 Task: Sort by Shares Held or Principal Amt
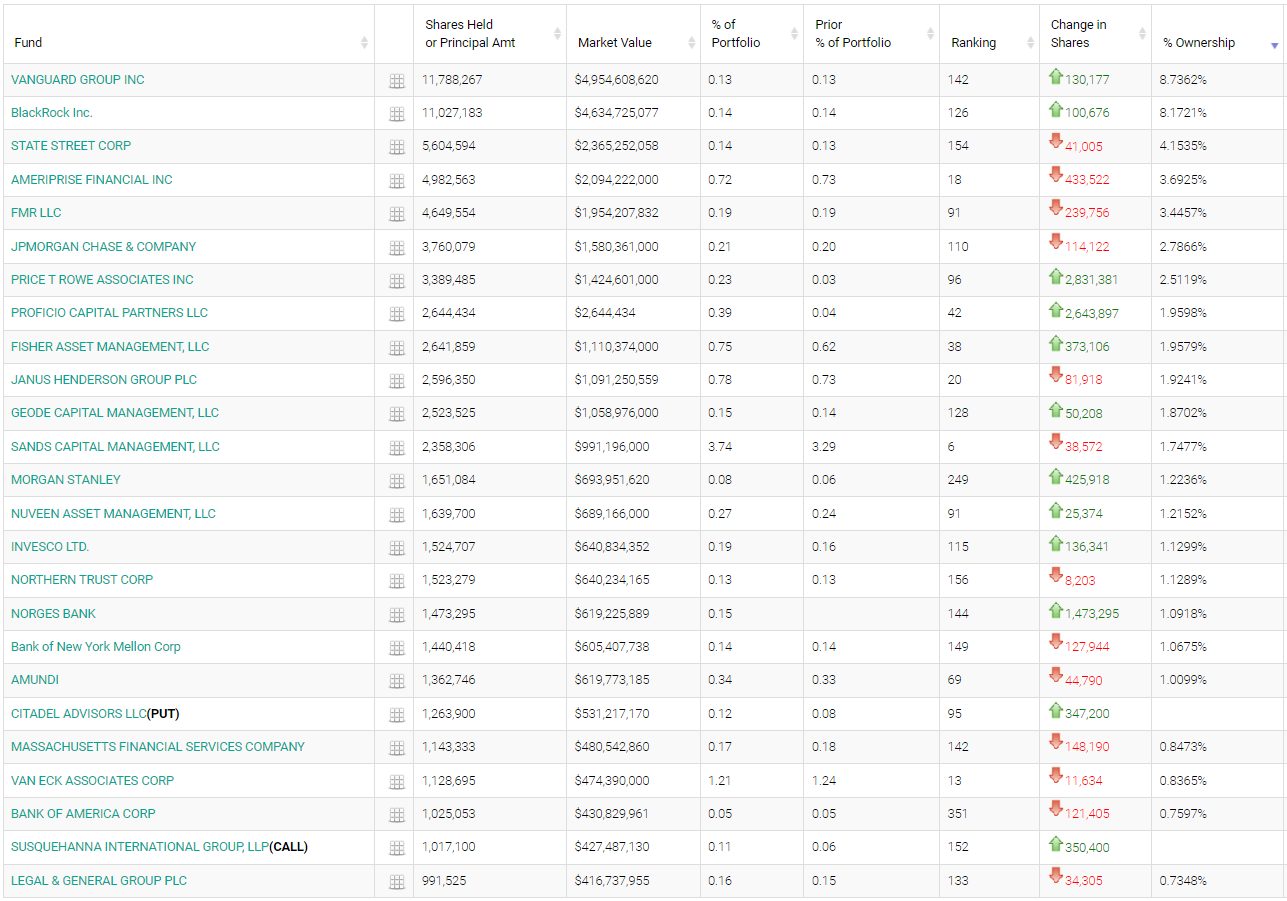(x=489, y=35)
